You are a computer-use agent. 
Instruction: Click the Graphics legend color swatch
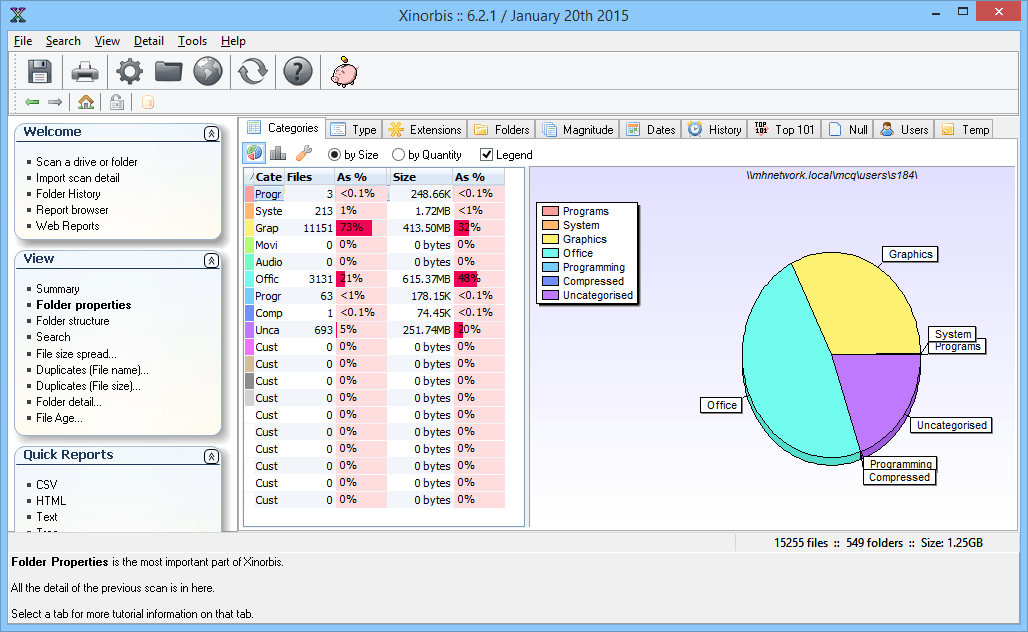pyautogui.click(x=550, y=239)
